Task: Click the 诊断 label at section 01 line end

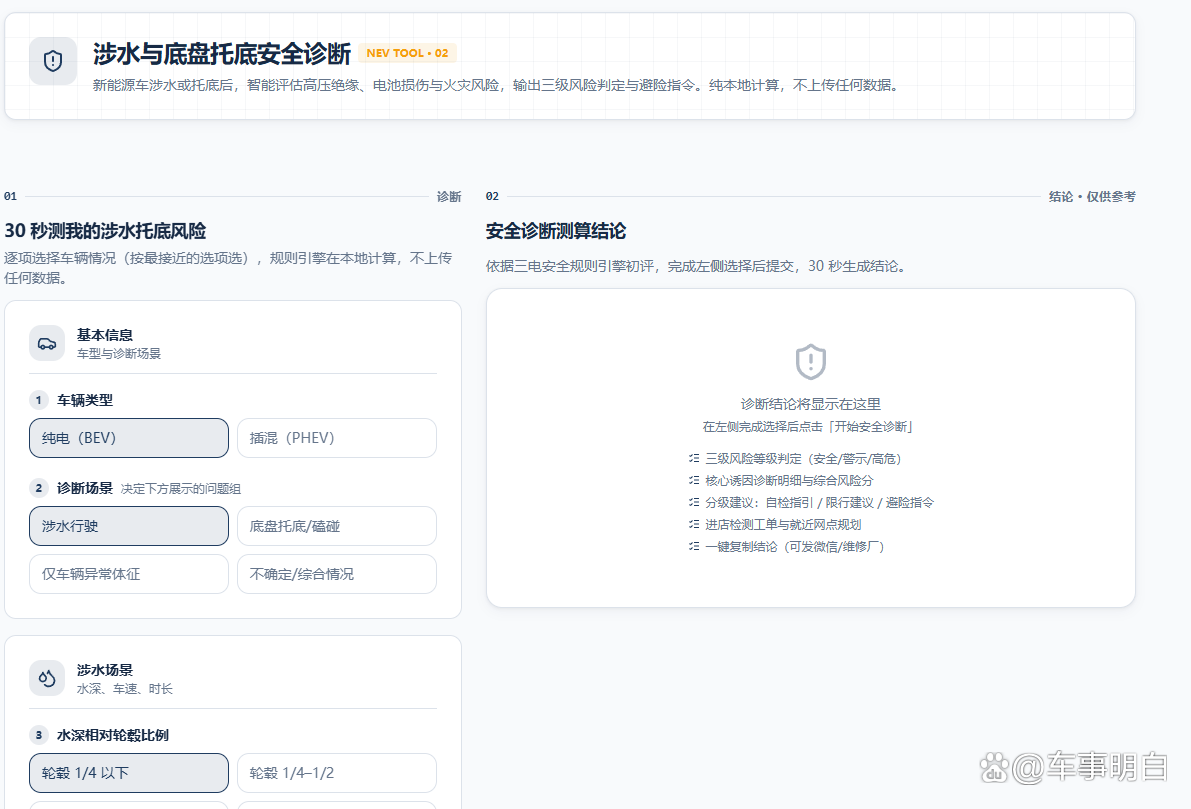Action: [x=449, y=197]
